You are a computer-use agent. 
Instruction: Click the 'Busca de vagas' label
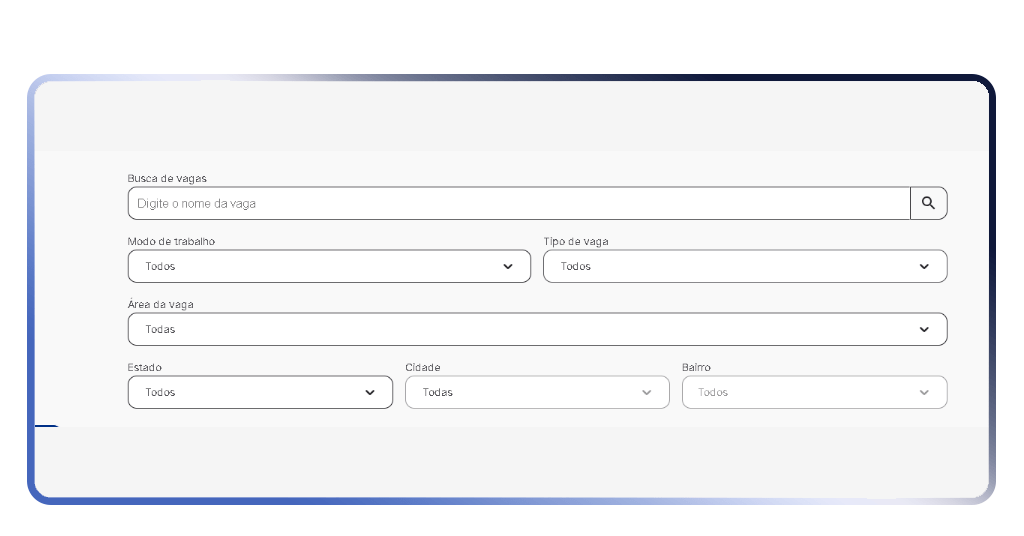[167, 178]
